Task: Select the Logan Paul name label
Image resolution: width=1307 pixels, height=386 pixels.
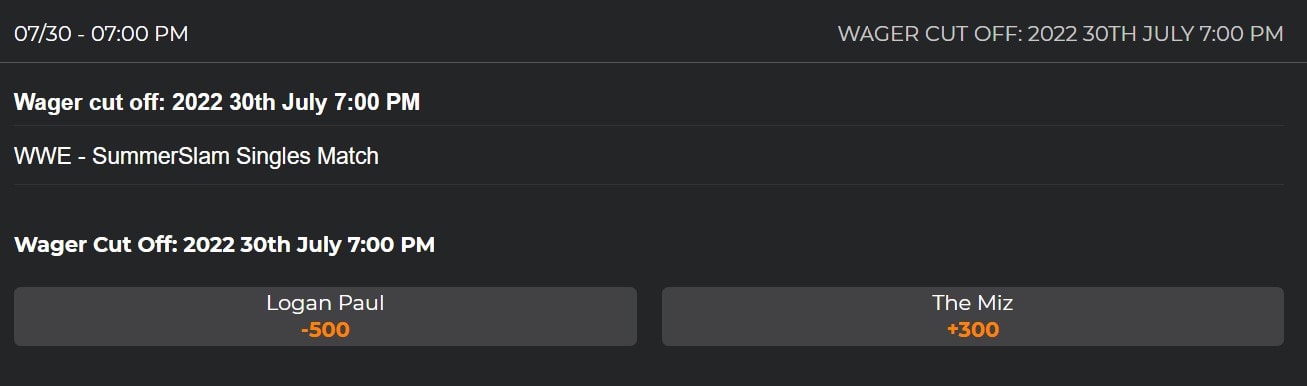Action: tap(325, 303)
